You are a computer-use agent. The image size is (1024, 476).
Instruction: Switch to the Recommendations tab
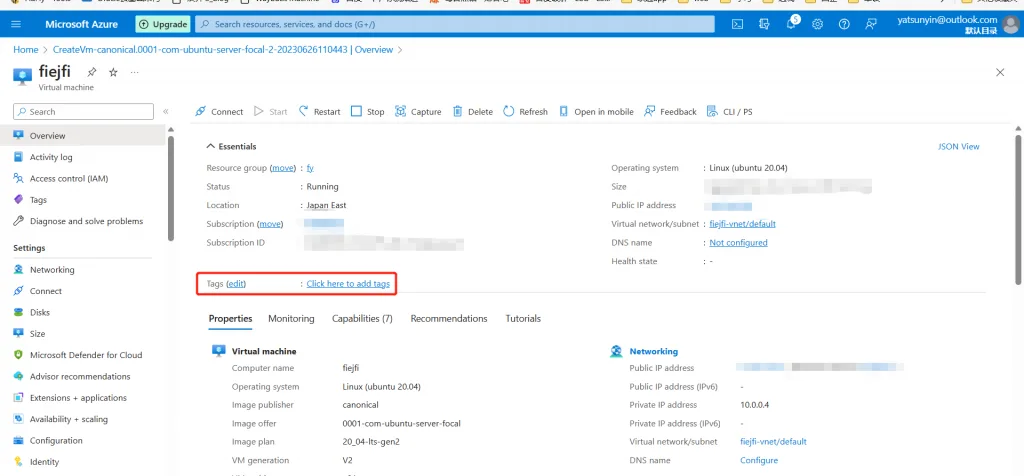(x=449, y=319)
